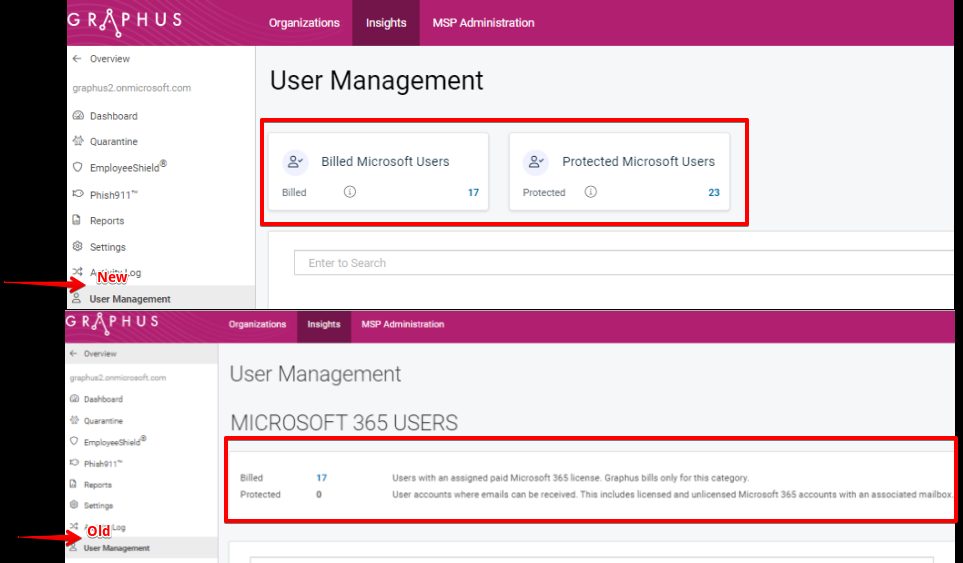
Task: Click the Reports document icon in the lower sidebar
Action: (74, 484)
